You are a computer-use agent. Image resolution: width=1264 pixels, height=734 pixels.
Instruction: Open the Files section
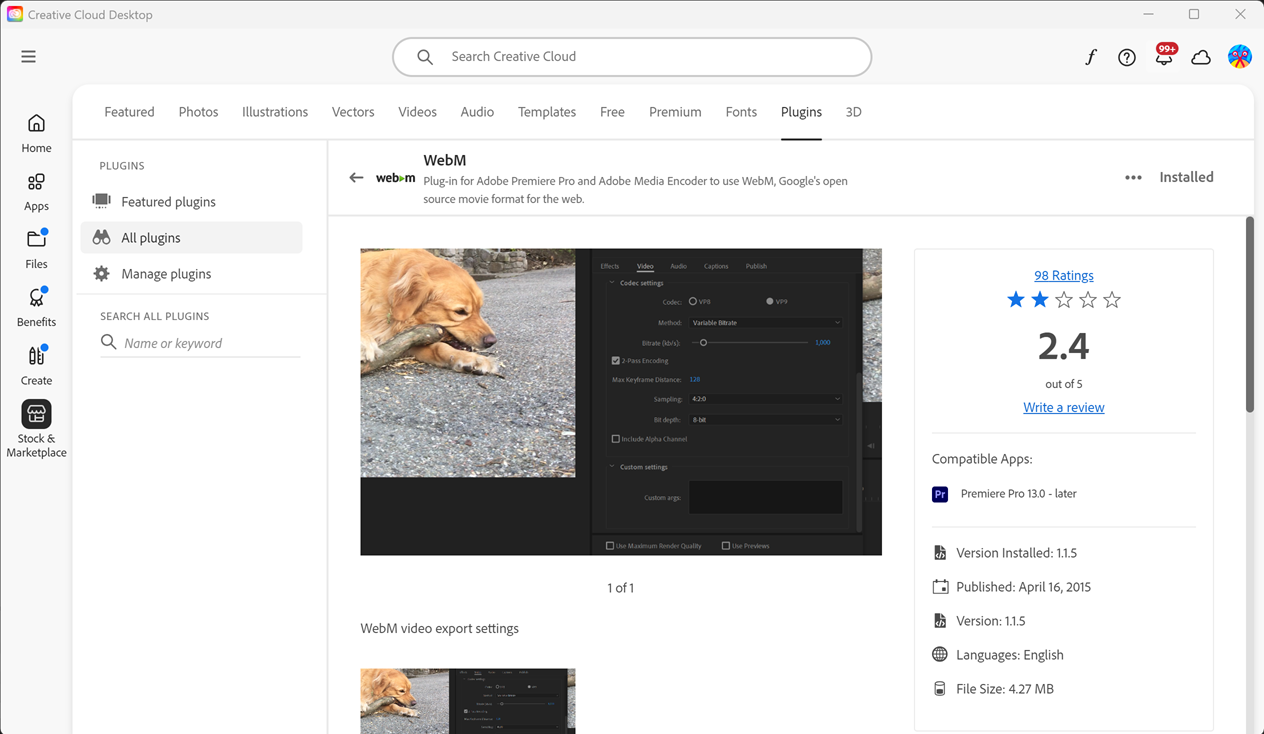tap(36, 249)
